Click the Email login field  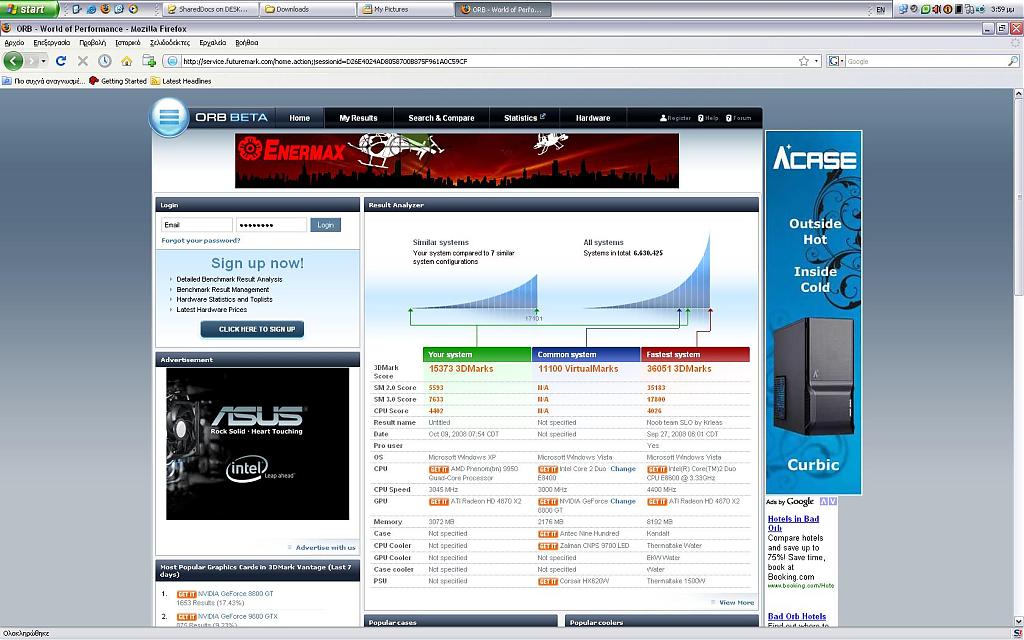pos(197,225)
